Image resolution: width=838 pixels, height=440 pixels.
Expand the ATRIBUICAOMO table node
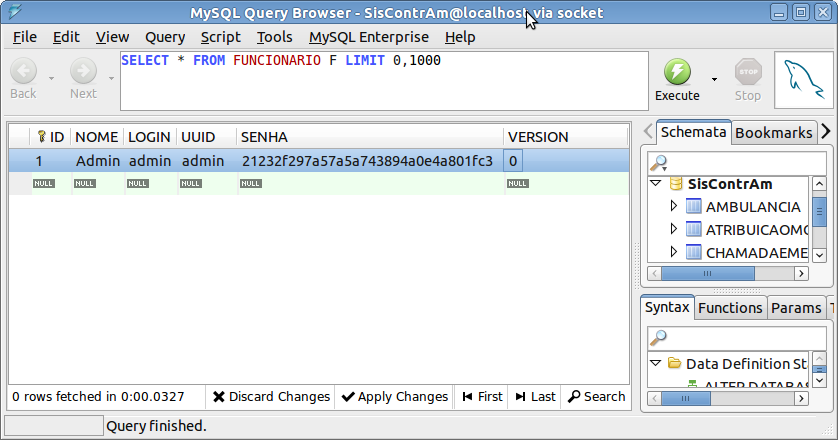point(673,229)
